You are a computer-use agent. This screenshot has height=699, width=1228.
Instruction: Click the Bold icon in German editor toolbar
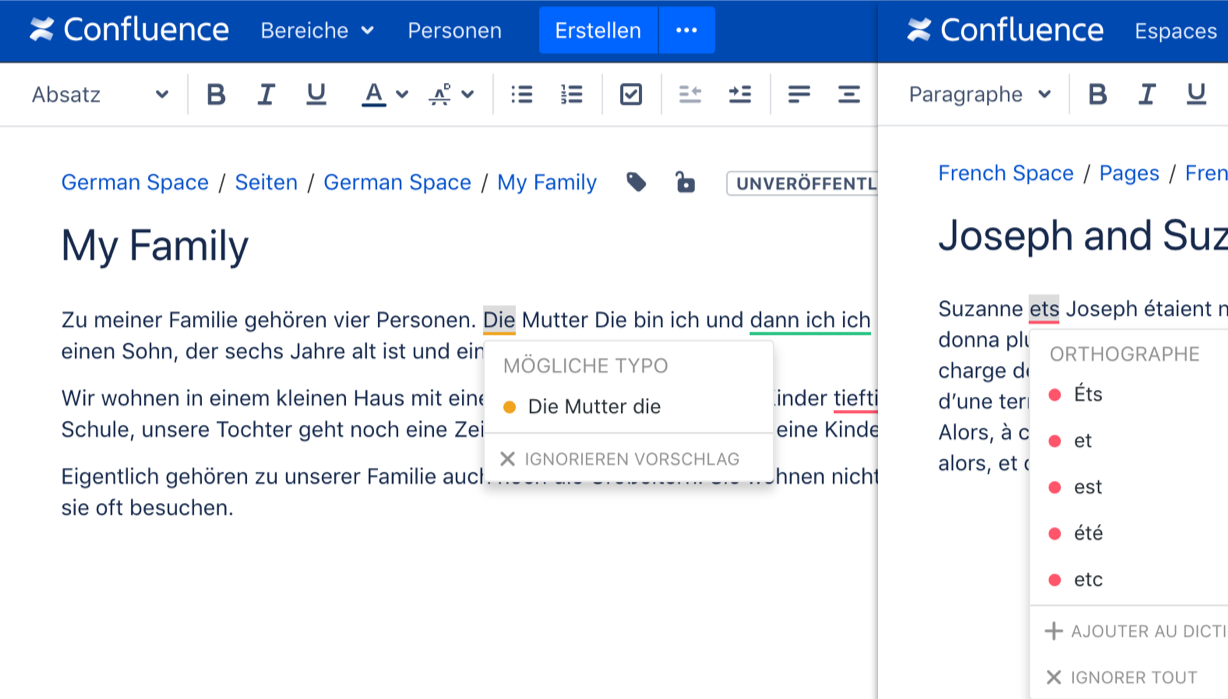coord(215,95)
